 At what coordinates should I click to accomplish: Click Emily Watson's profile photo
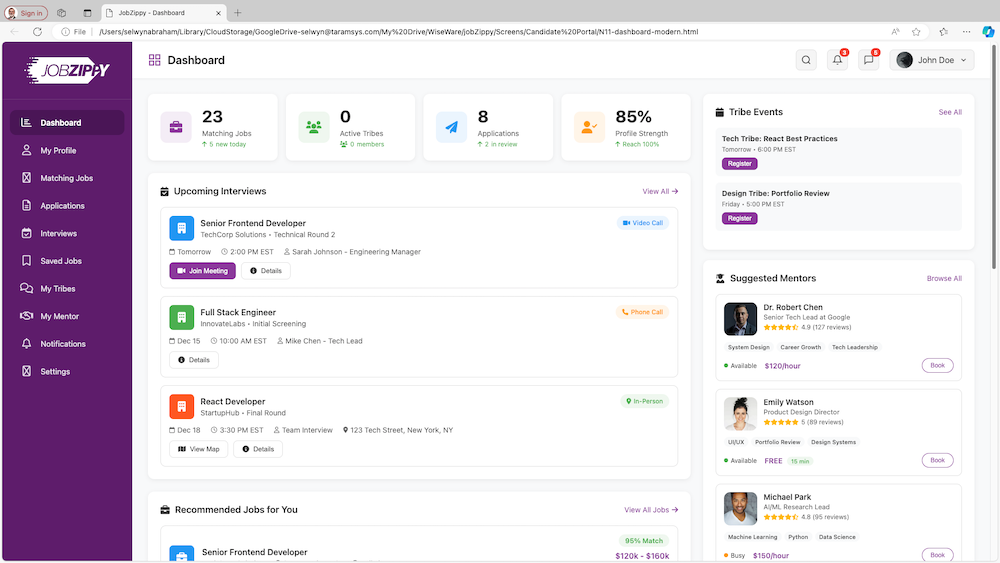740,414
